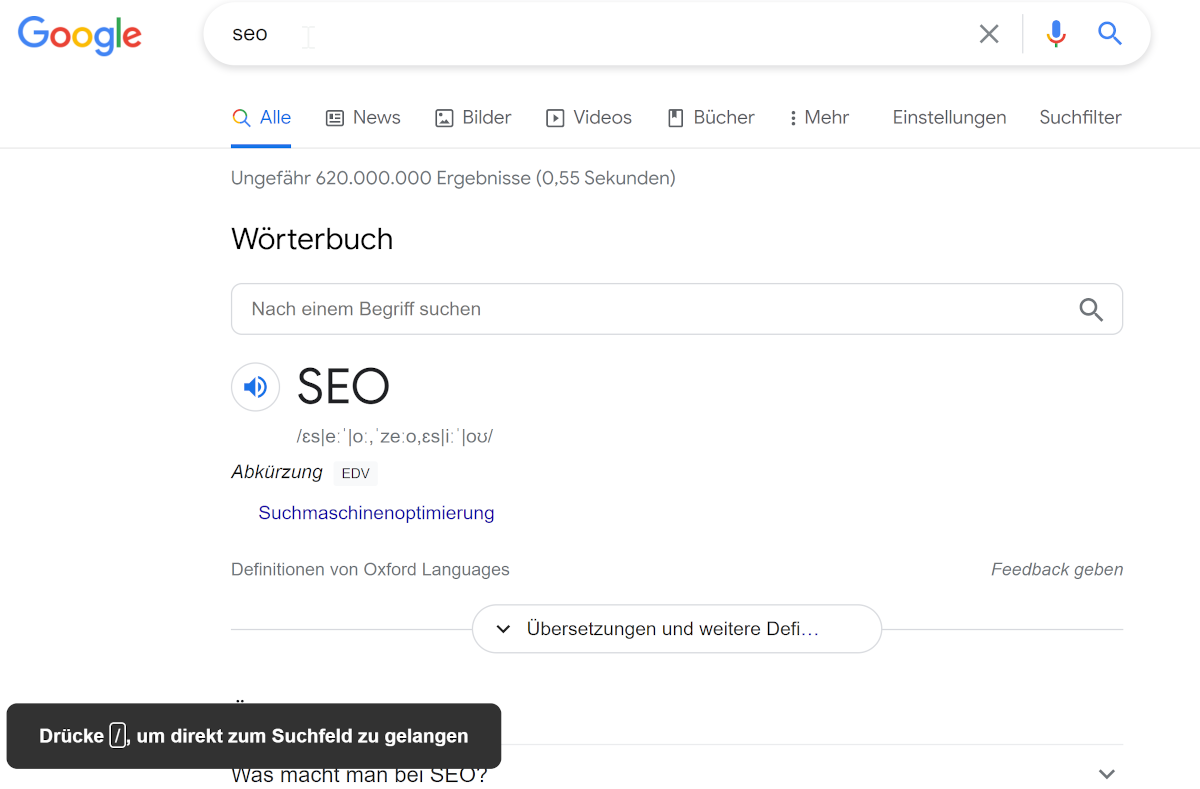
Task: Open Suchfilter options
Action: [1080, 117]
